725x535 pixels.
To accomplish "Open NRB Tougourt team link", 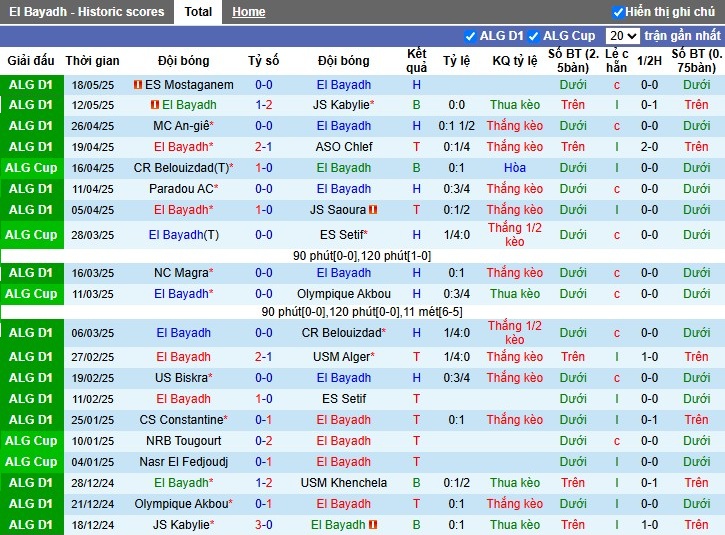I will pyautogui.click(x=184, y=441).
